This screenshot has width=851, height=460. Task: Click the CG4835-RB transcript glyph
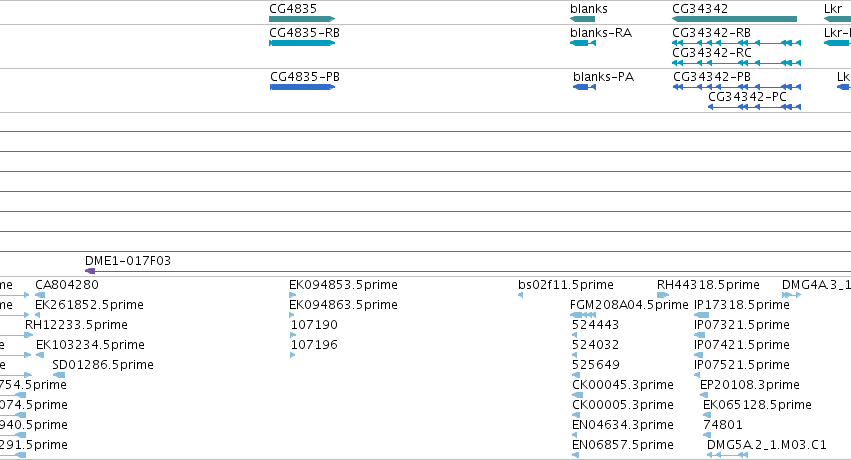click(302, 43)
